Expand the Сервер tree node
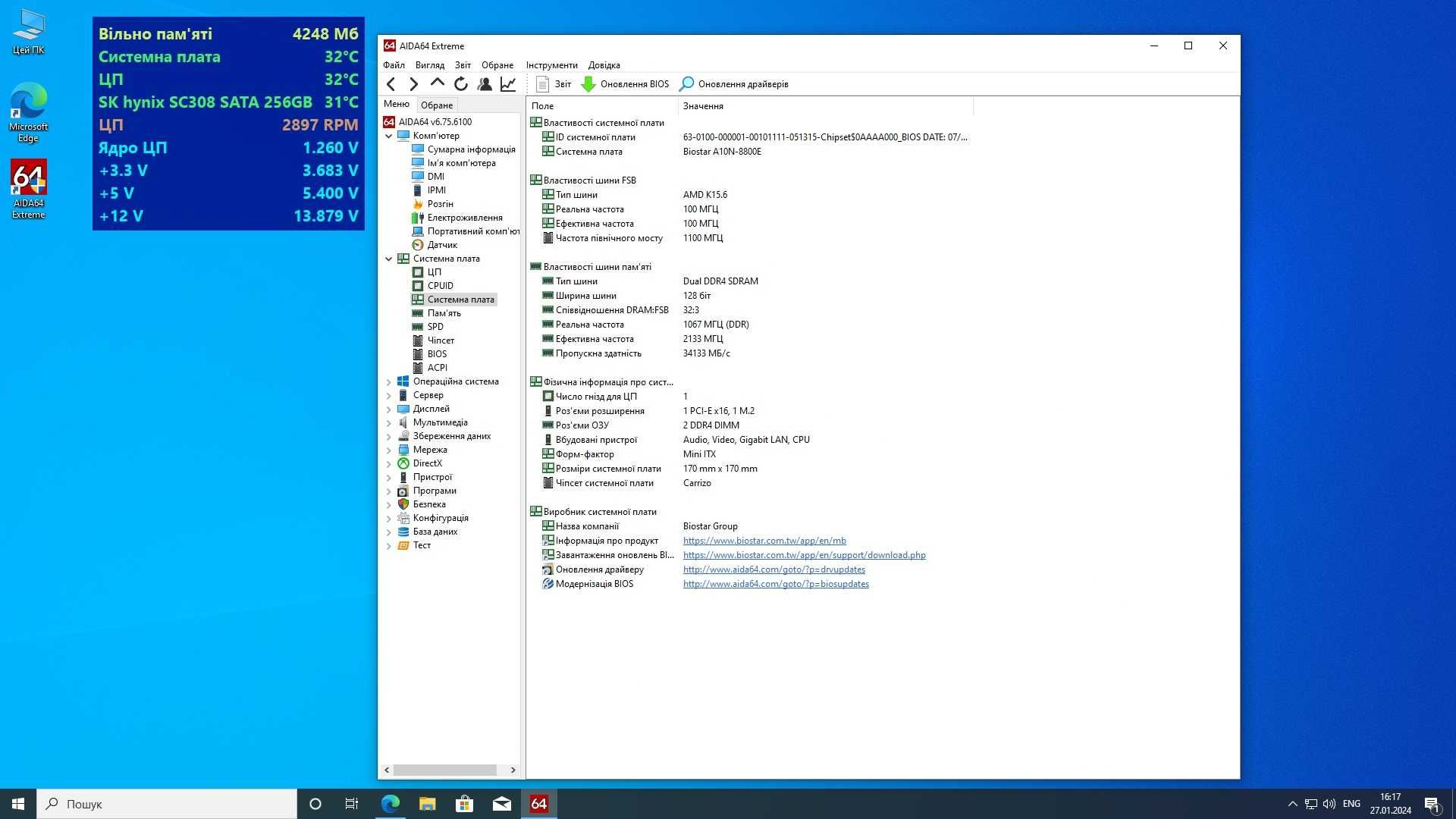Viewport: 1456px width, 819px height. pos(389,395)
